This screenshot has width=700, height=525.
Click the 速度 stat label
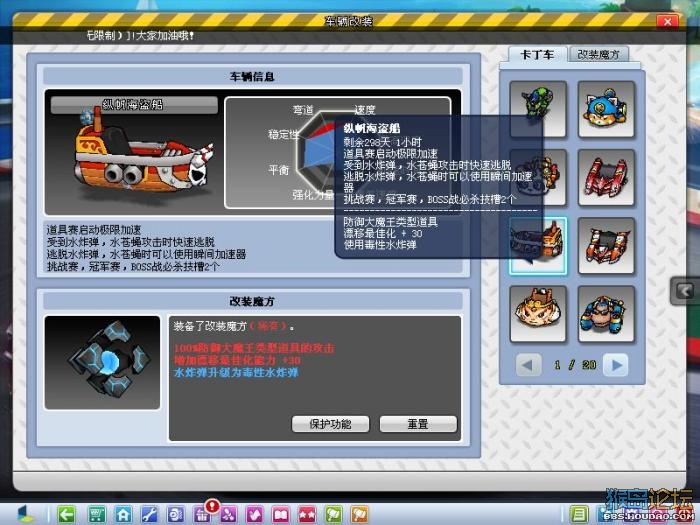365,110
